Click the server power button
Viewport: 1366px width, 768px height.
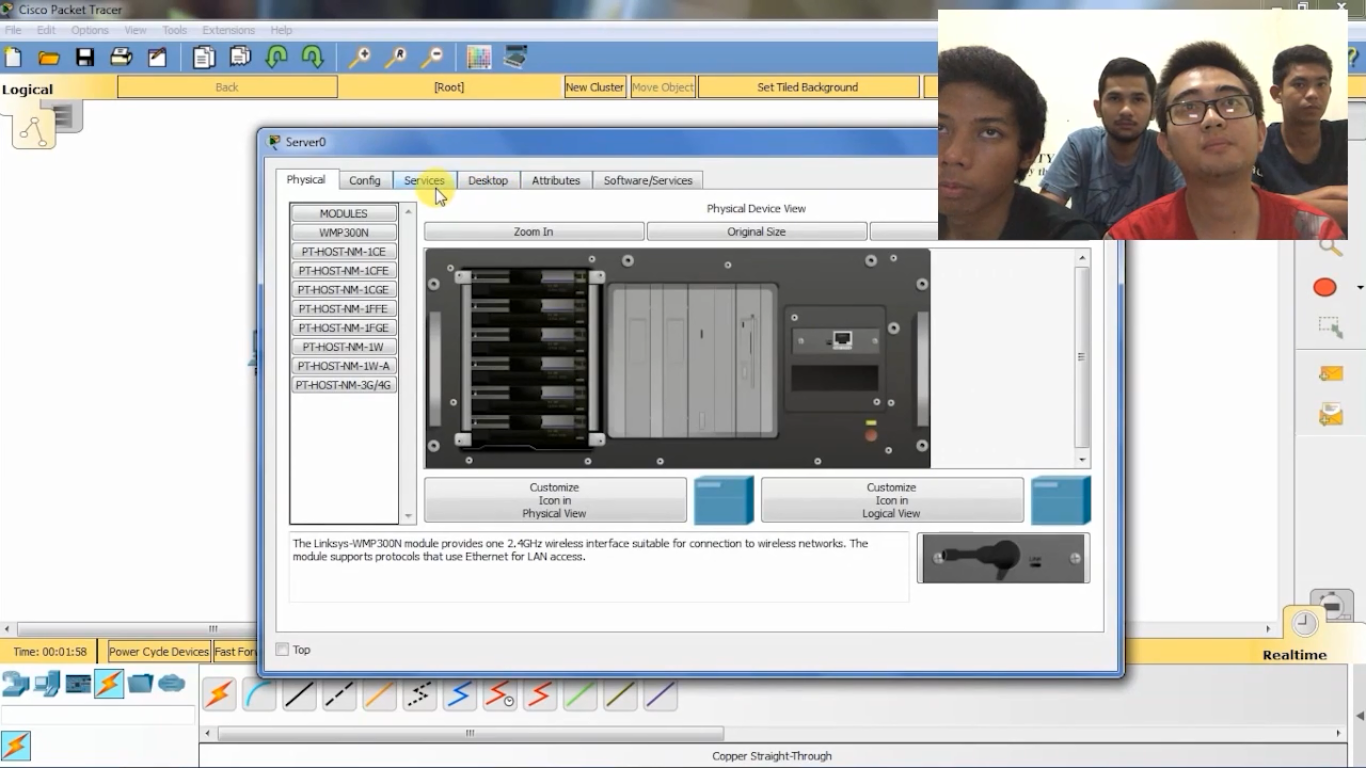click(x=871, y=435)
